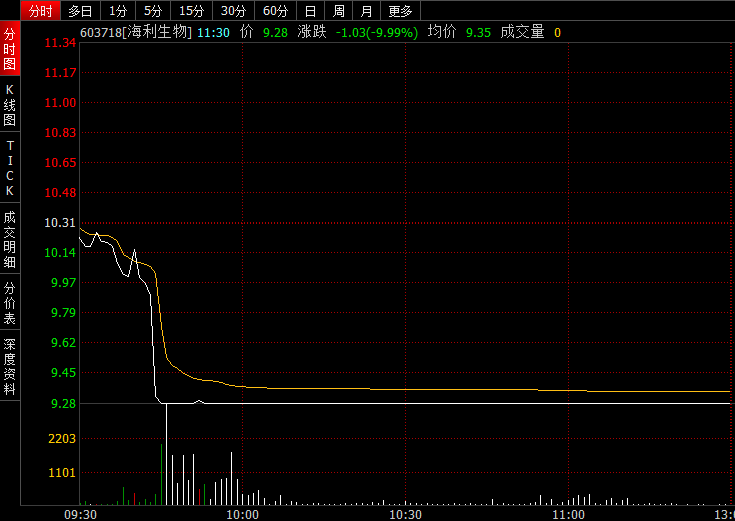Click the 10:00 marker on time axis
This screenshot has width=735, height=521.
tap(243, 514)
